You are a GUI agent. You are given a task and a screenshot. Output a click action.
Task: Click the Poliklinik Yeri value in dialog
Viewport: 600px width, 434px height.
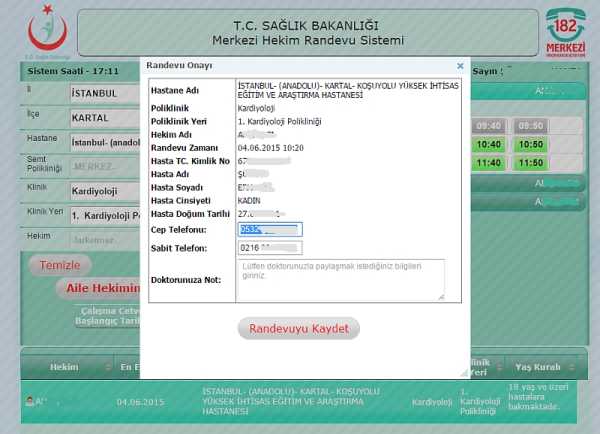[279, 122]
